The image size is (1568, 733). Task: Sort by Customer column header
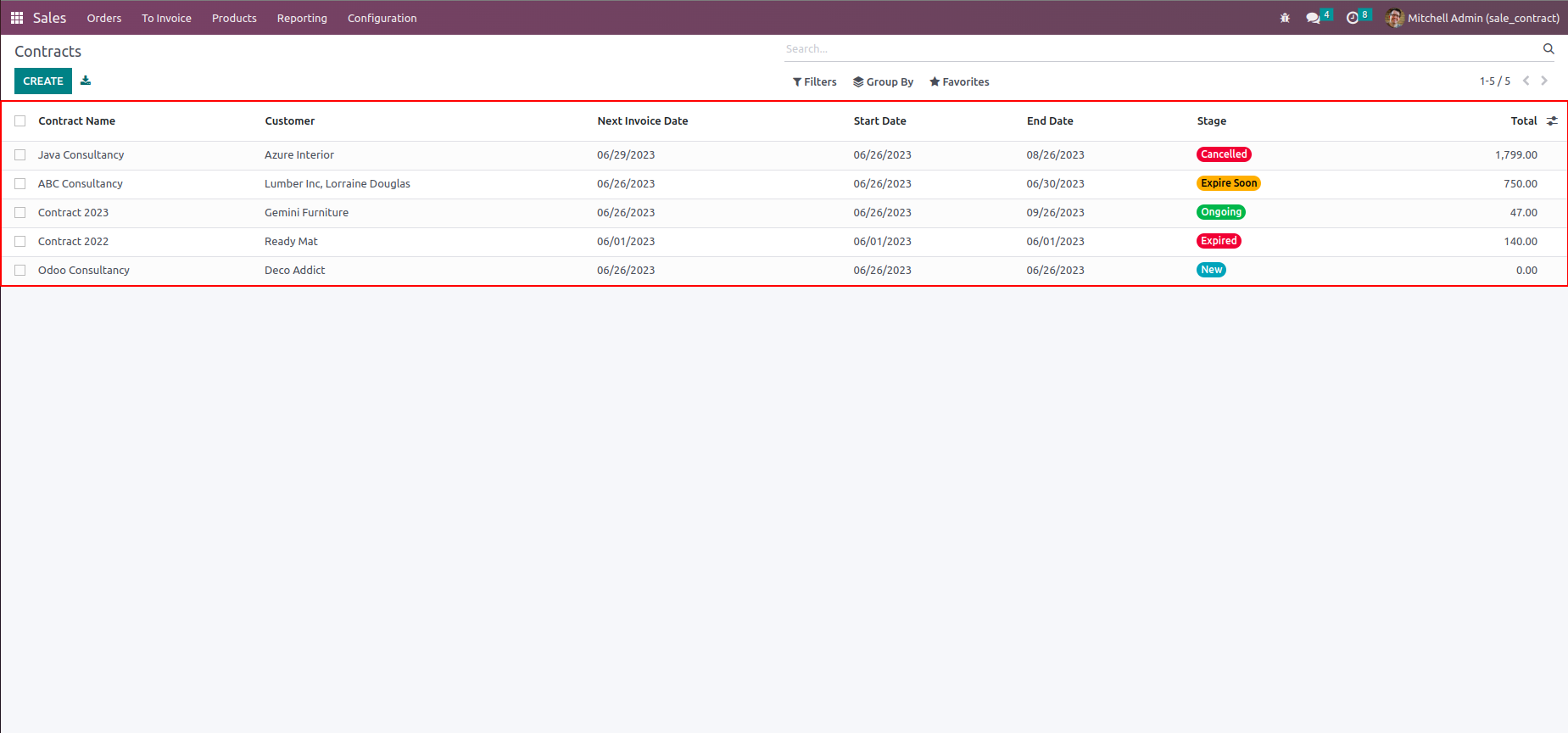(x=289, y=121)
